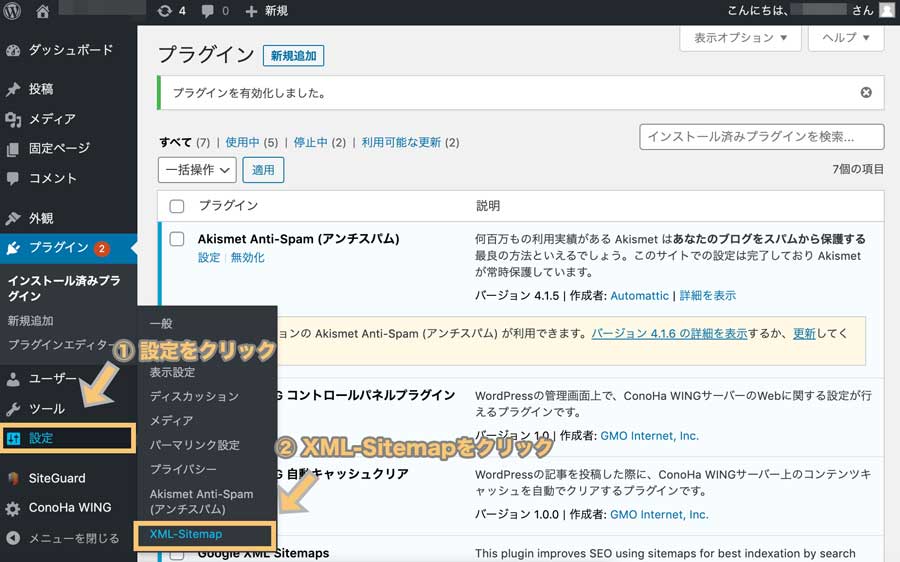Dismiss the プラグインを有効化しました notice
The image size is (900, 562).
pyautogui.click(x=866, y=92)
